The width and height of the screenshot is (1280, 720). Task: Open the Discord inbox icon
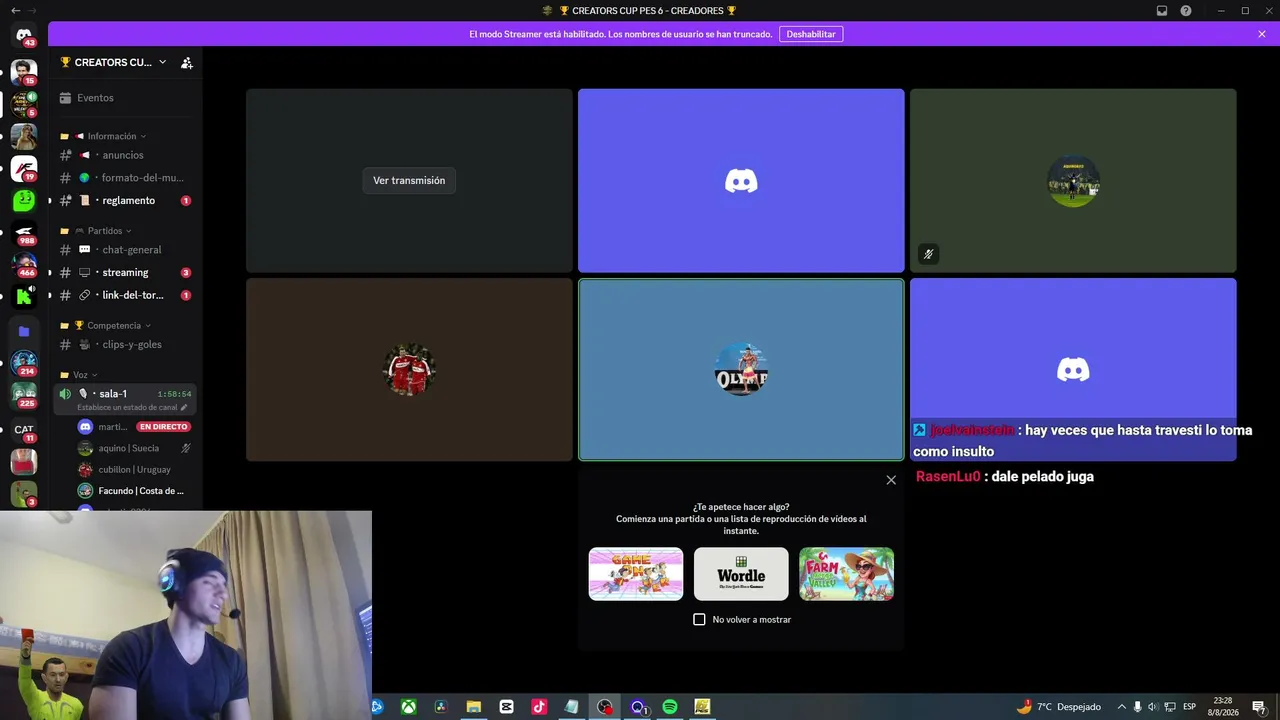(x=1162, y=11)
